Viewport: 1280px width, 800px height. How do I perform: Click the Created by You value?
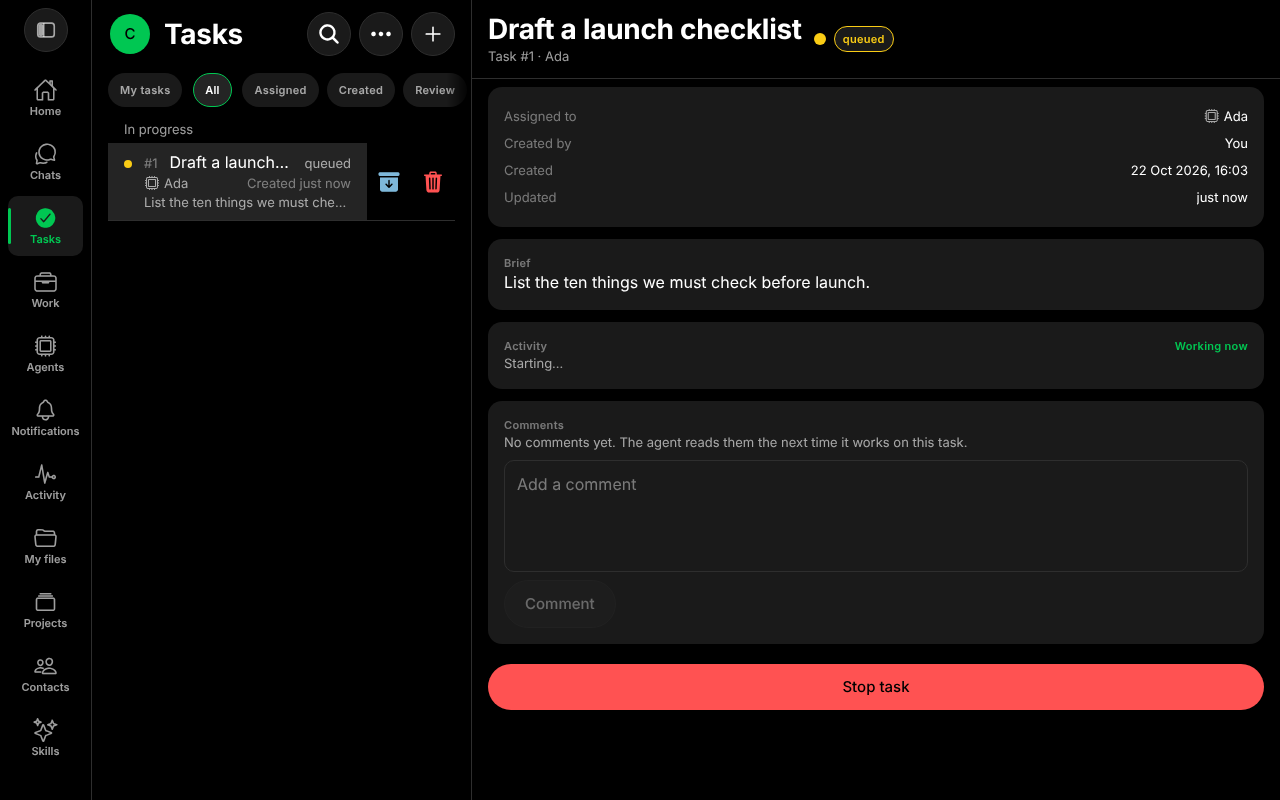click(1236, 143)
